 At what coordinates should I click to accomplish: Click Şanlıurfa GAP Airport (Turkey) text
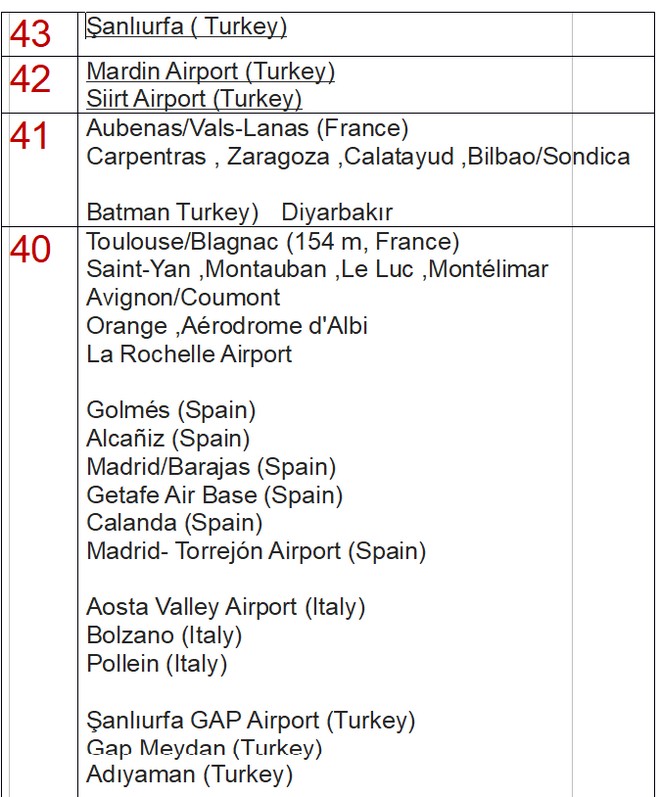(250, 720)
